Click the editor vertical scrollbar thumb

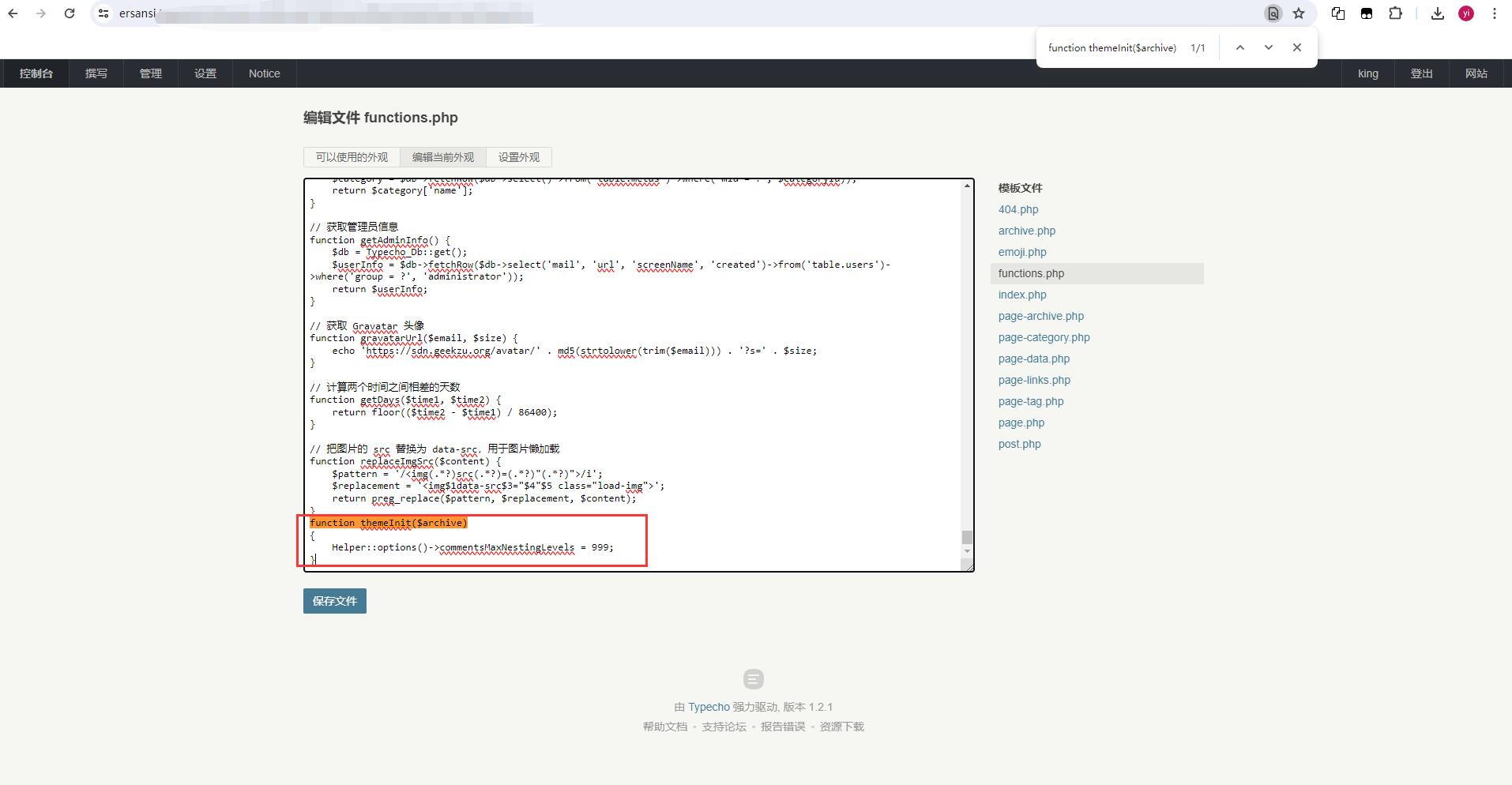[967, 537]
